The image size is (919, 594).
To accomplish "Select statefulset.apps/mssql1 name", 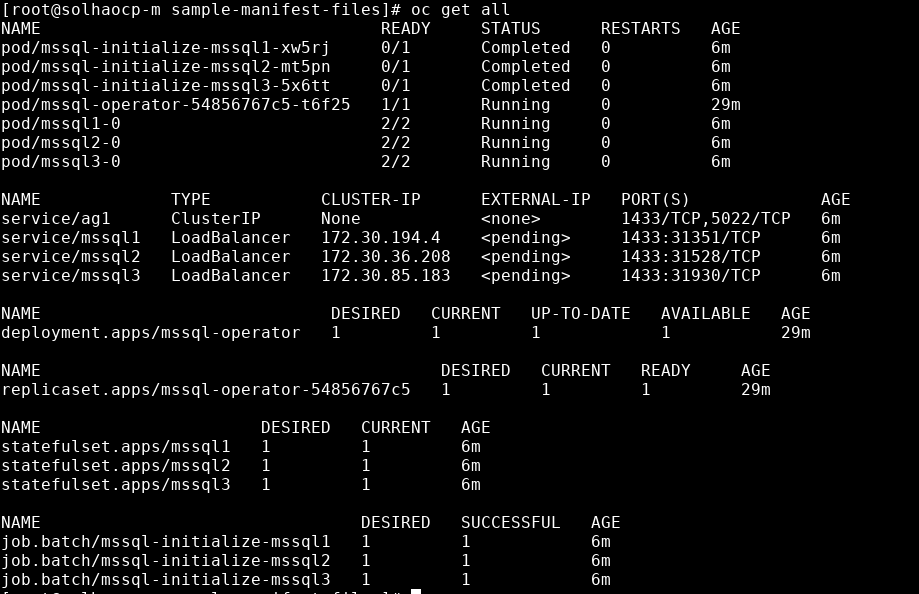I will pos(115,447).
